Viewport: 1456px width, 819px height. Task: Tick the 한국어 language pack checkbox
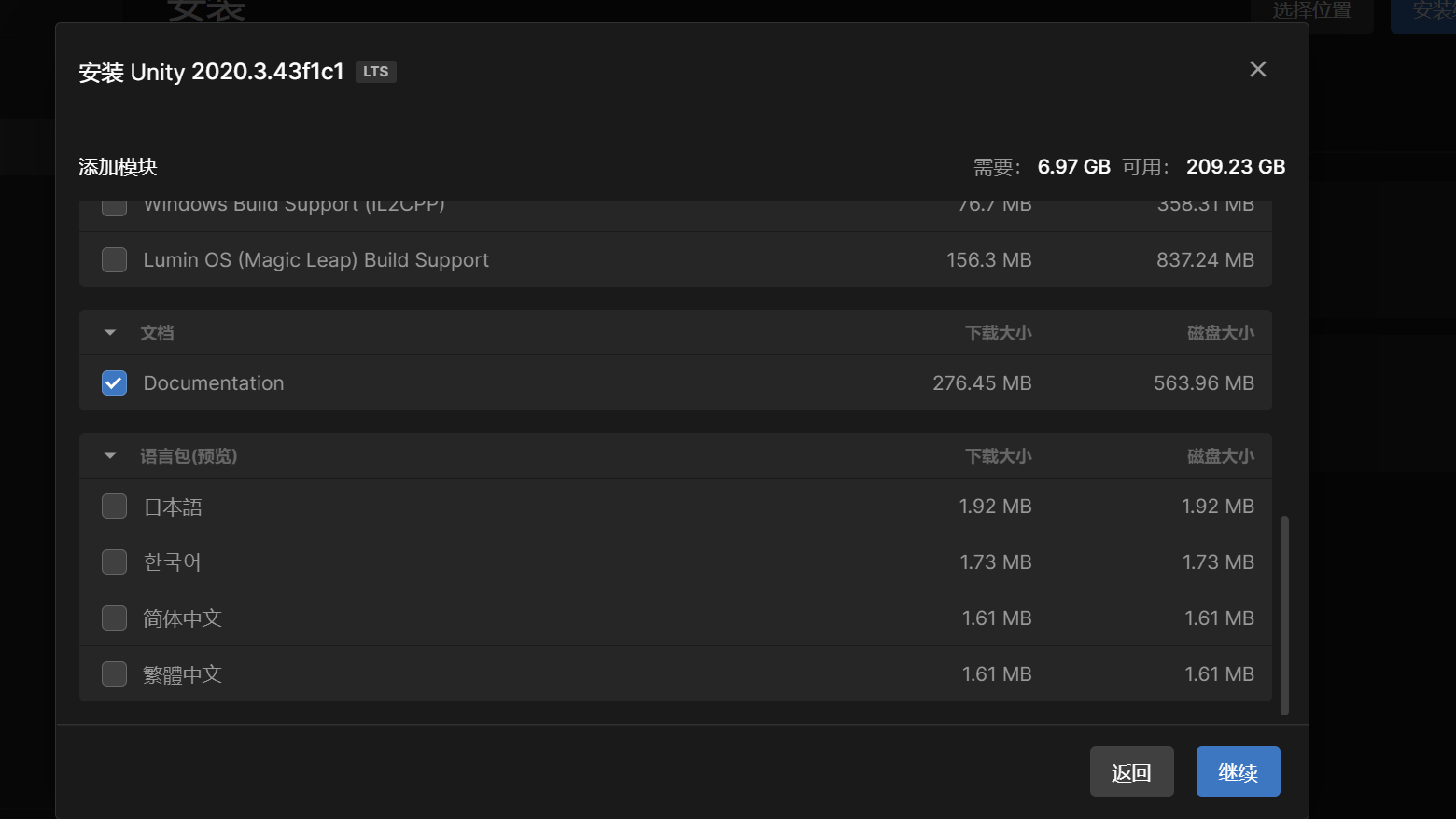tap(114, 562)
